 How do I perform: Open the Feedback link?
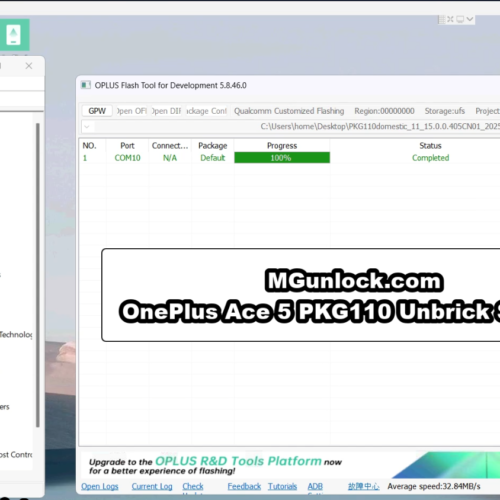[x=244, y=486]
